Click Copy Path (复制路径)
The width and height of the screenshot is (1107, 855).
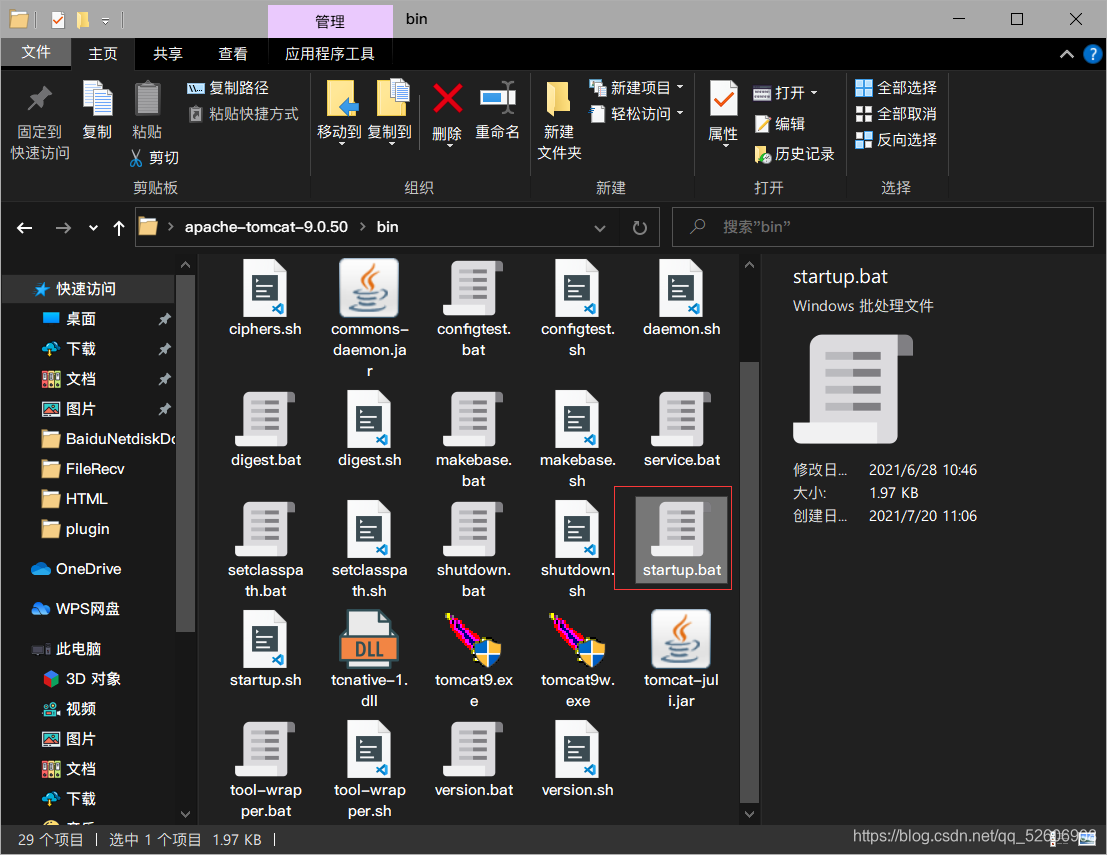(227, 88)
